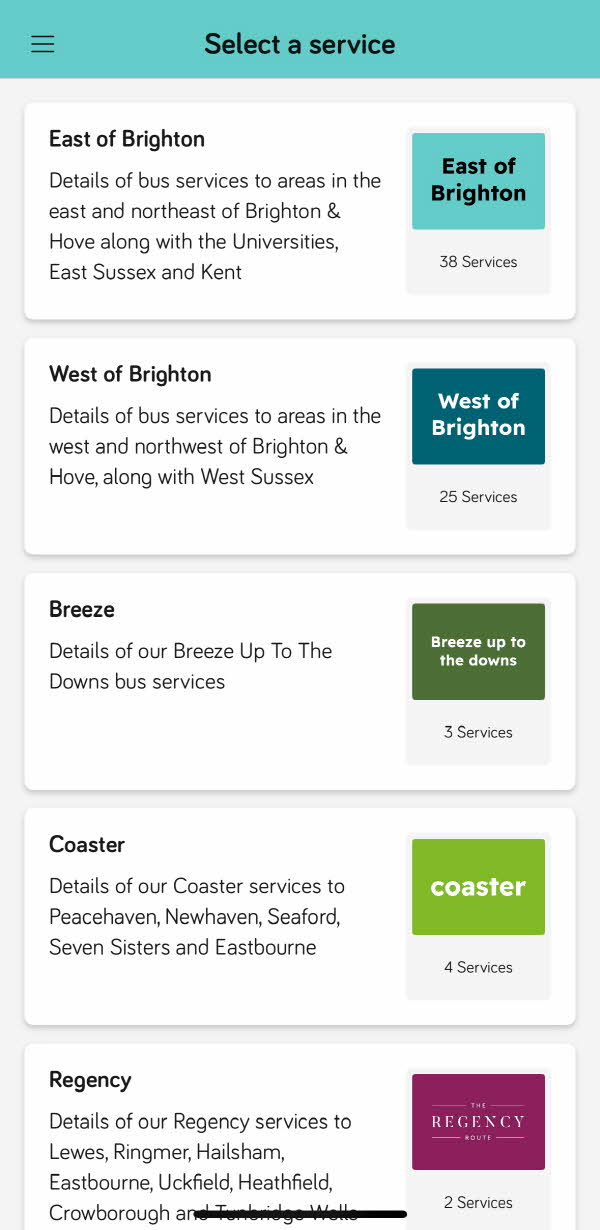
Task: Tap the Breeze up to the downs logo
Action: 478,651
